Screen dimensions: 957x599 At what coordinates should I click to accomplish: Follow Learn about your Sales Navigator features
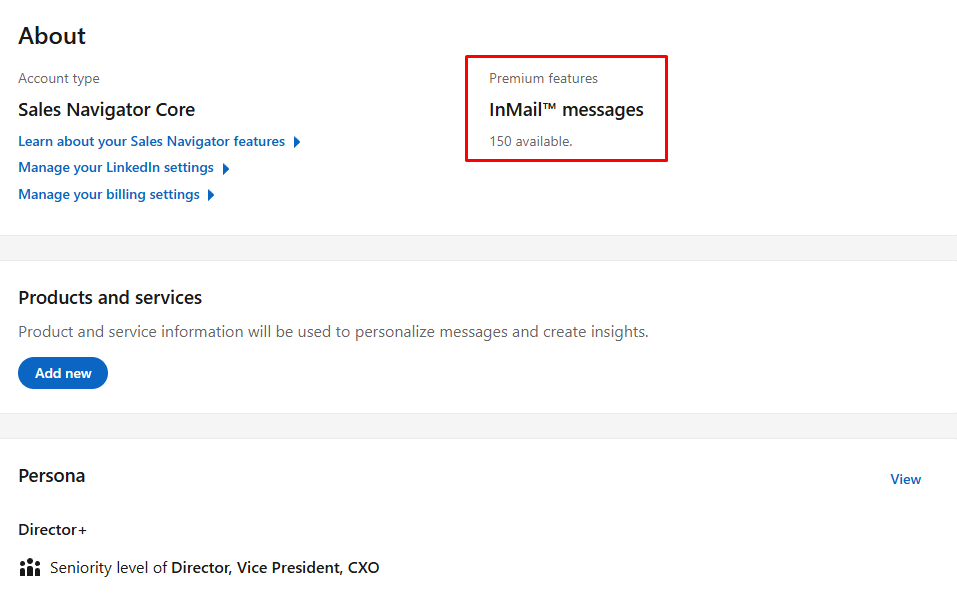150,141
